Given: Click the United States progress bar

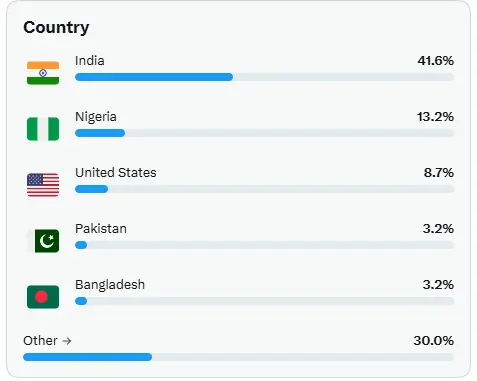Looking at the screenshot, I should coord(265,189).
